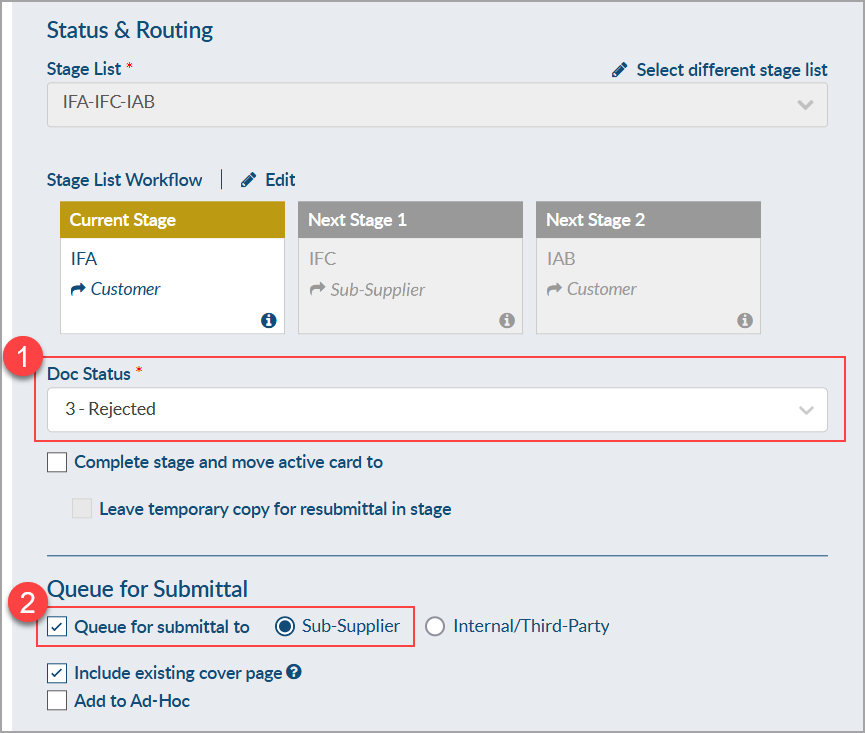Toggle Include existing cover page checkbox
Image resolution: width=865 pixels, height=733 pixels.
tap(58, 673)
